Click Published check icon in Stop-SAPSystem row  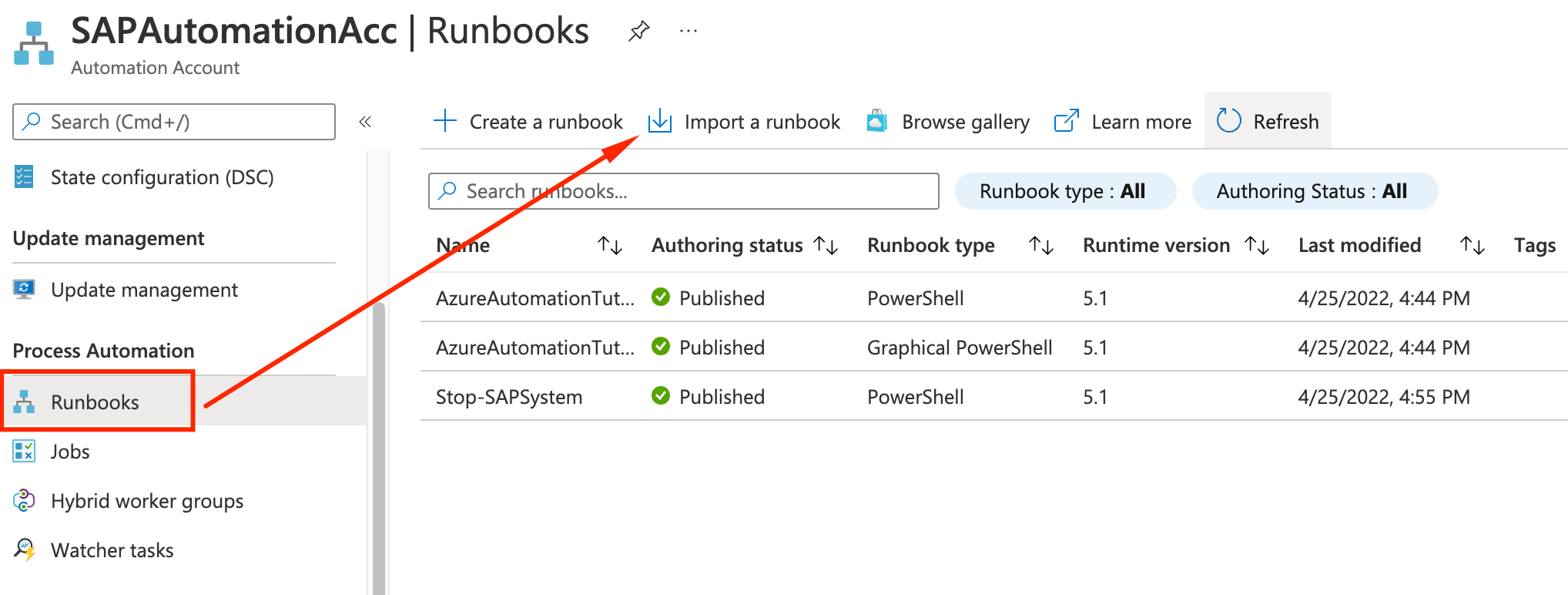click(661, 396)
